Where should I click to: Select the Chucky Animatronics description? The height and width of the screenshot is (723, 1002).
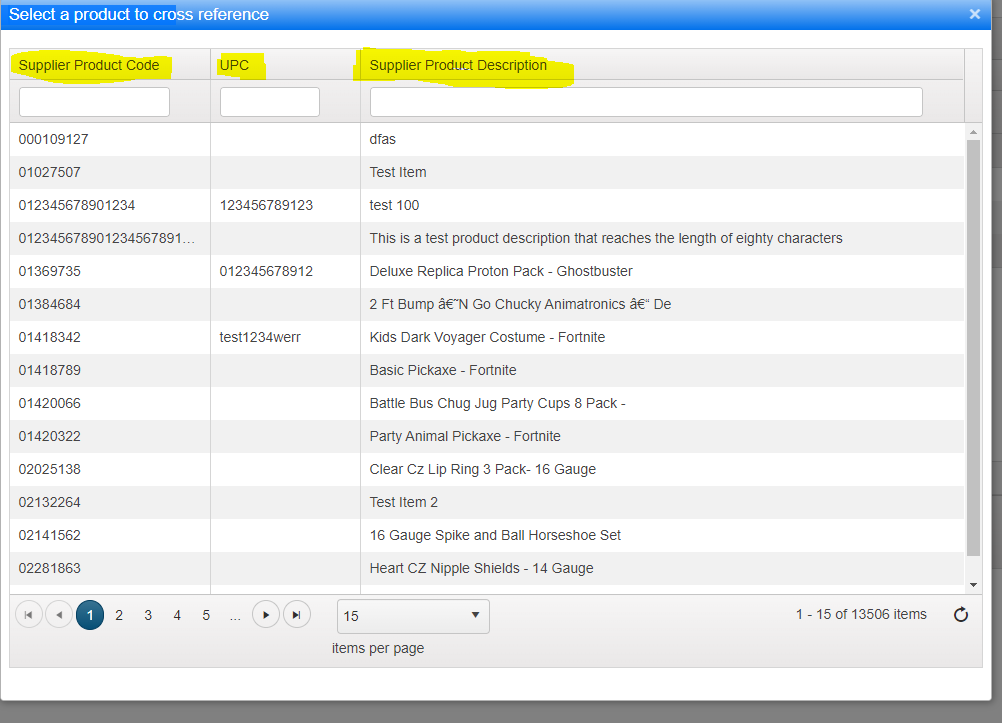[520, 304]
